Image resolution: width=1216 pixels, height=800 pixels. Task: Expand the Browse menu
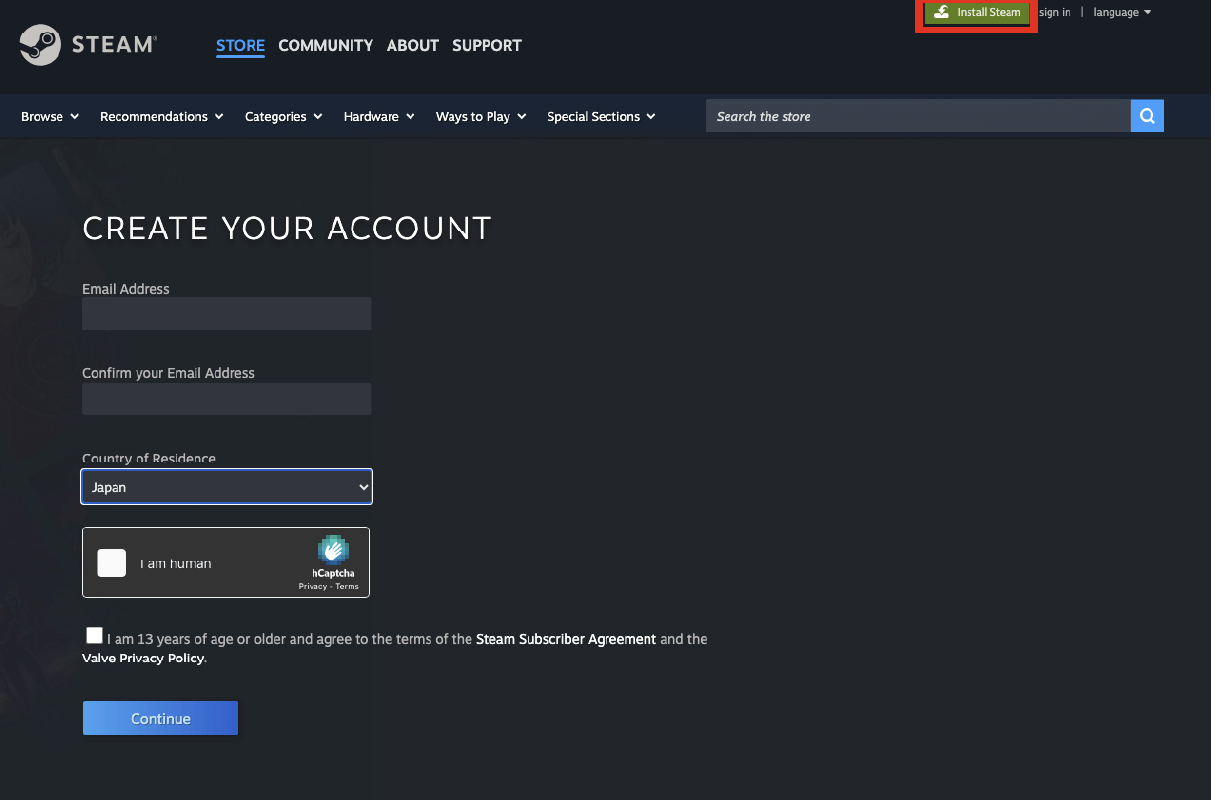pyautogui.click(x=49, y=117)
